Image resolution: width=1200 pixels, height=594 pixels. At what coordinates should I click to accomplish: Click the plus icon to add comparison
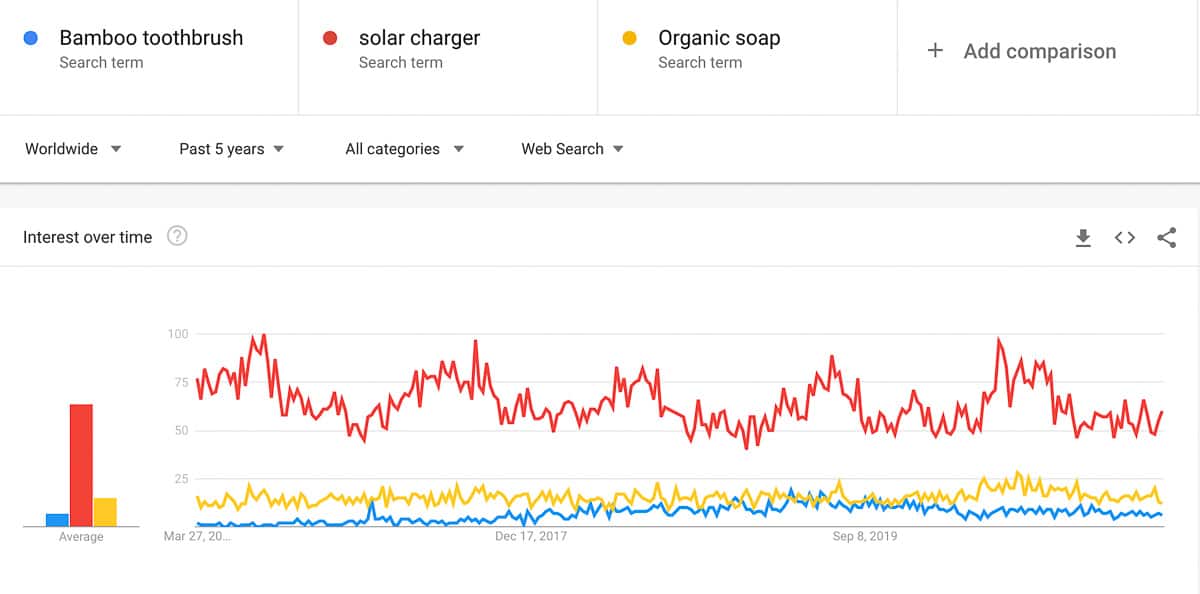(935, 51)
